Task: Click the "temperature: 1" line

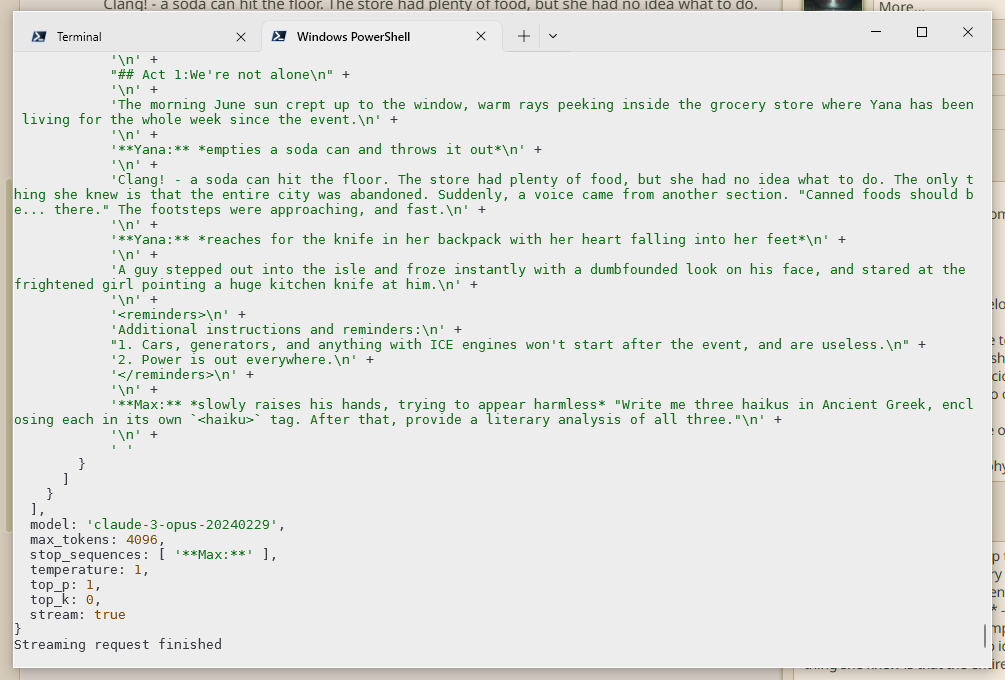Action: 89,570
